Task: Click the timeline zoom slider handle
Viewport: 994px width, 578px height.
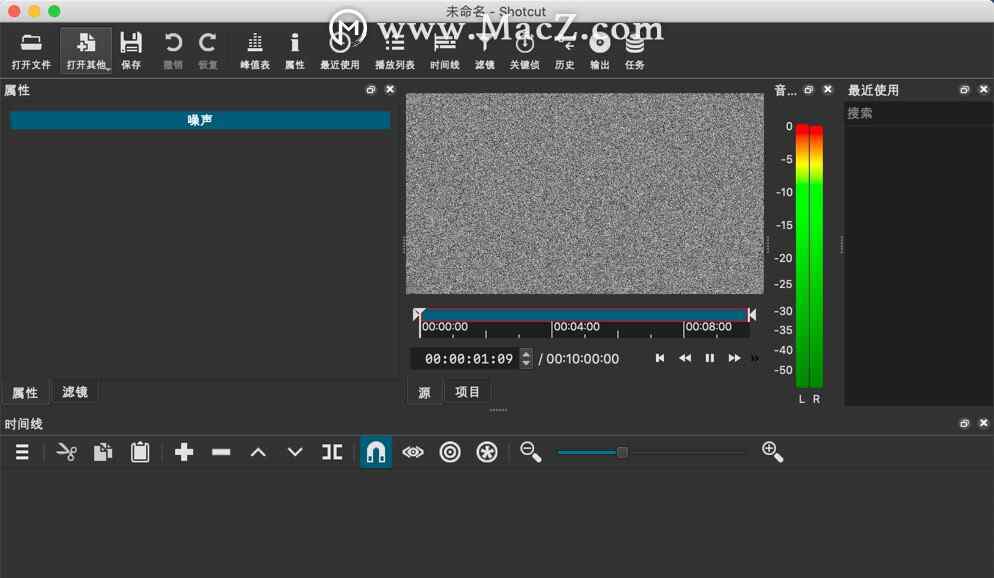Action: (622, 452)
